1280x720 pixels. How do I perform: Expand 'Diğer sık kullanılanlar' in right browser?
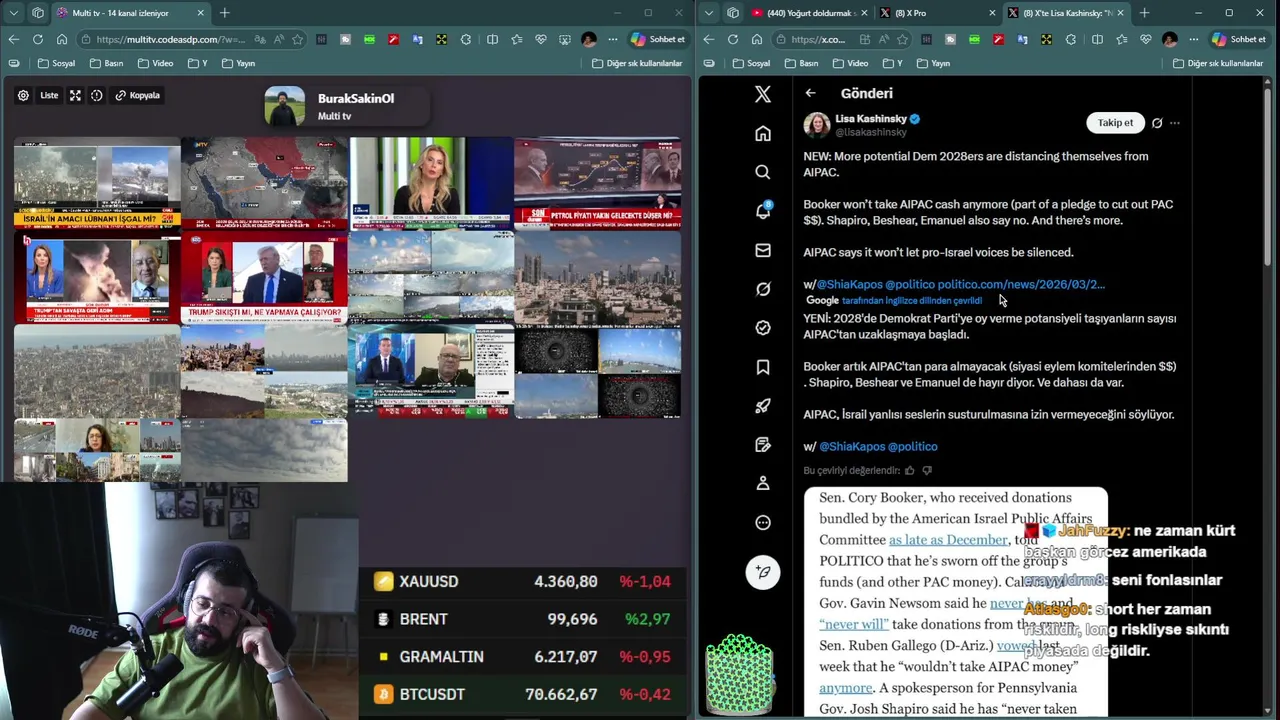pyautogui.click(x=1217, y=63)
